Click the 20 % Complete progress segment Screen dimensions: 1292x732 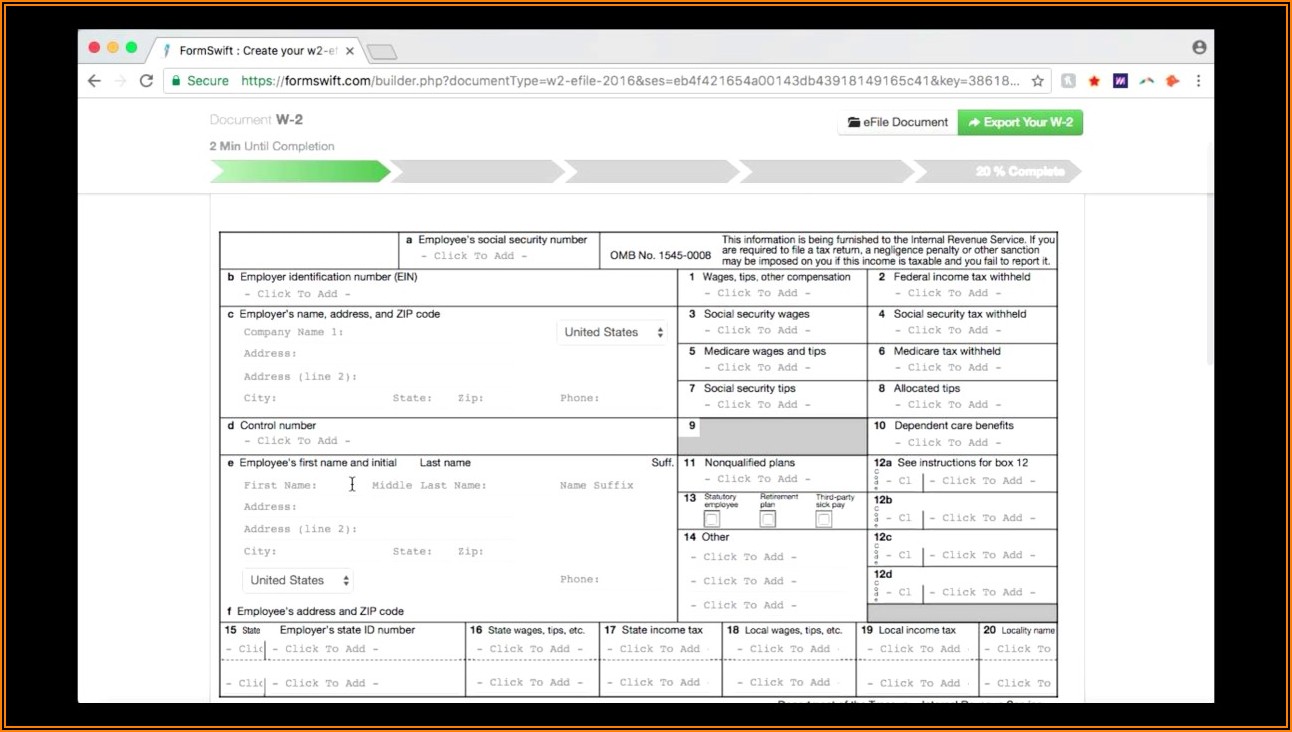pos(1000,172)
